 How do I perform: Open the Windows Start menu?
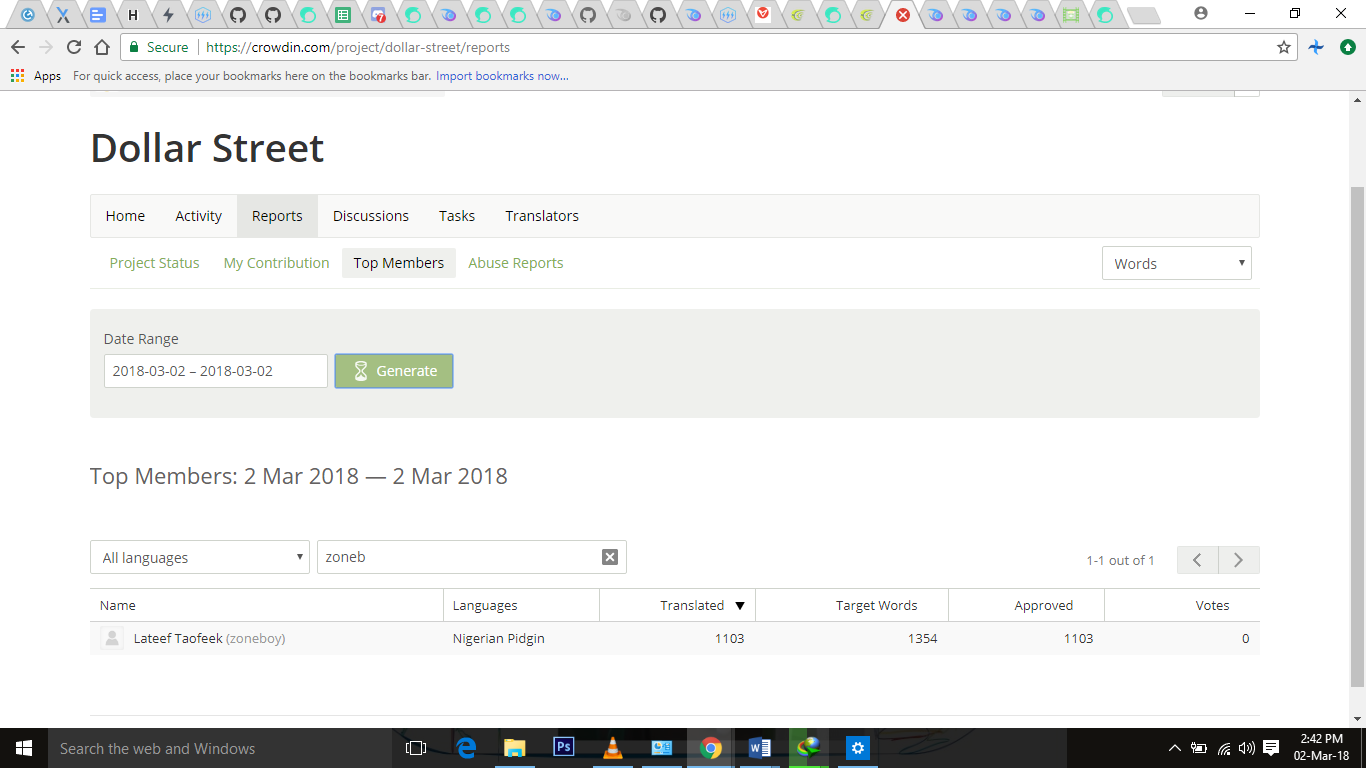click(x=24, y=748)
